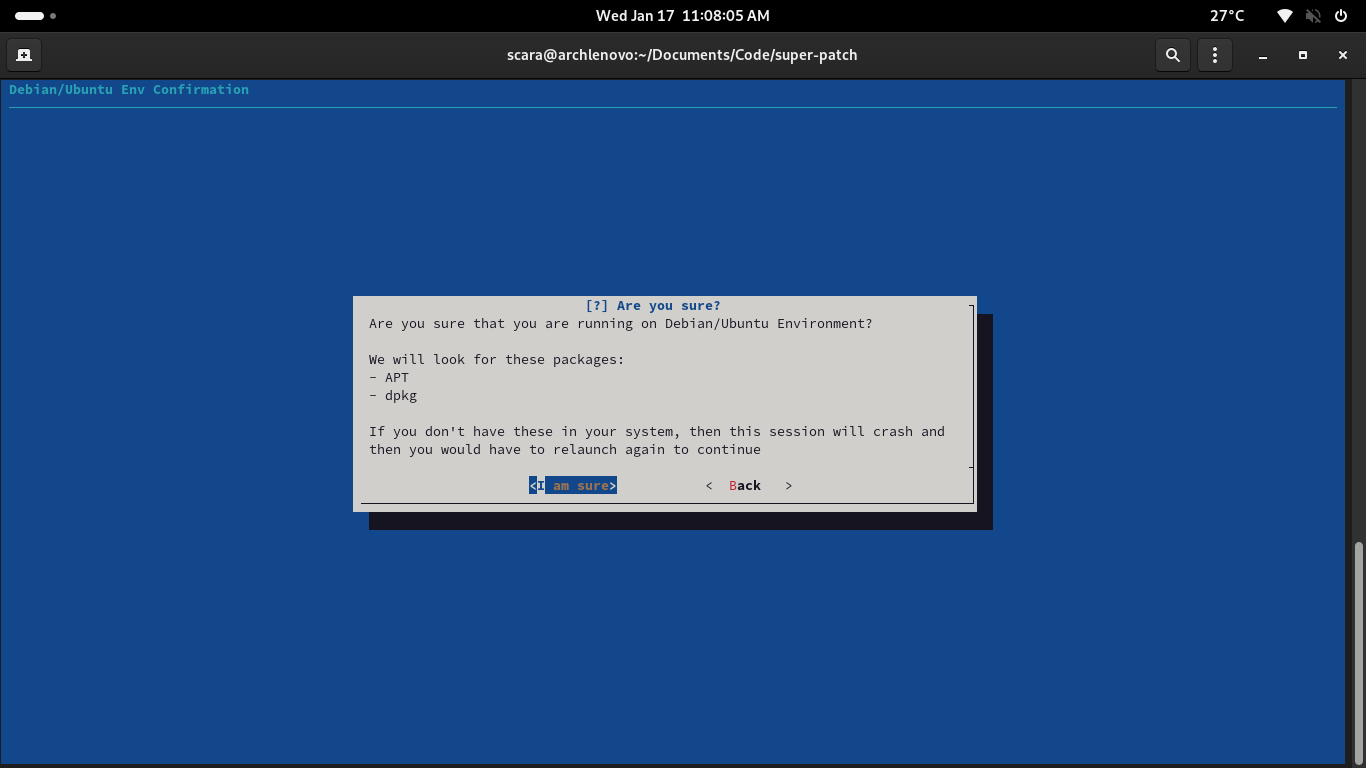This screenshot has width=1366, height=768.
Task: Click the window title scara@archlenovo path
Action: 682,55
